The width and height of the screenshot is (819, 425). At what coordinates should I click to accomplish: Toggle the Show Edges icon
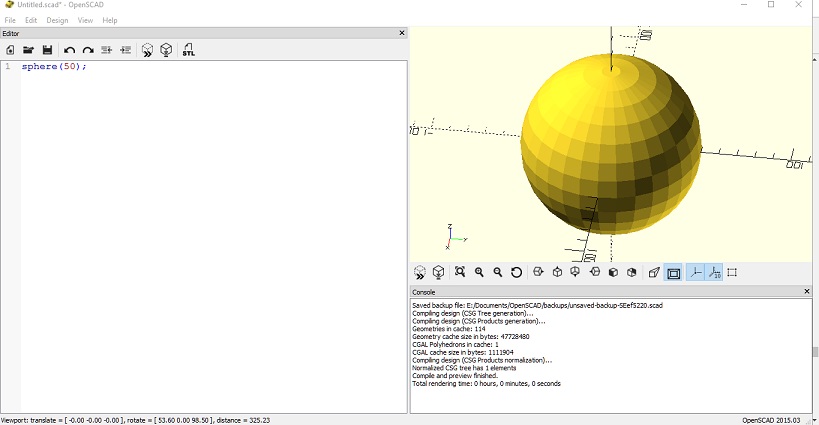point(732,272)
